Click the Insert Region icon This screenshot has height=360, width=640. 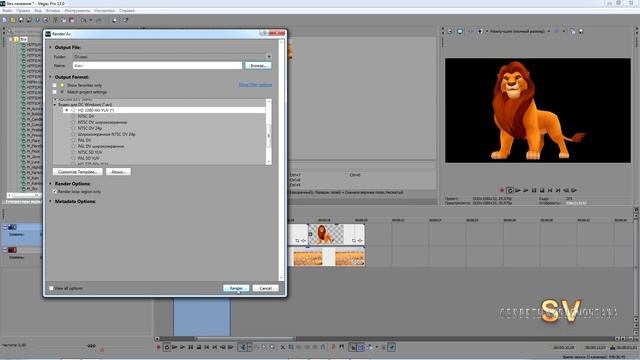pos(341,347)
